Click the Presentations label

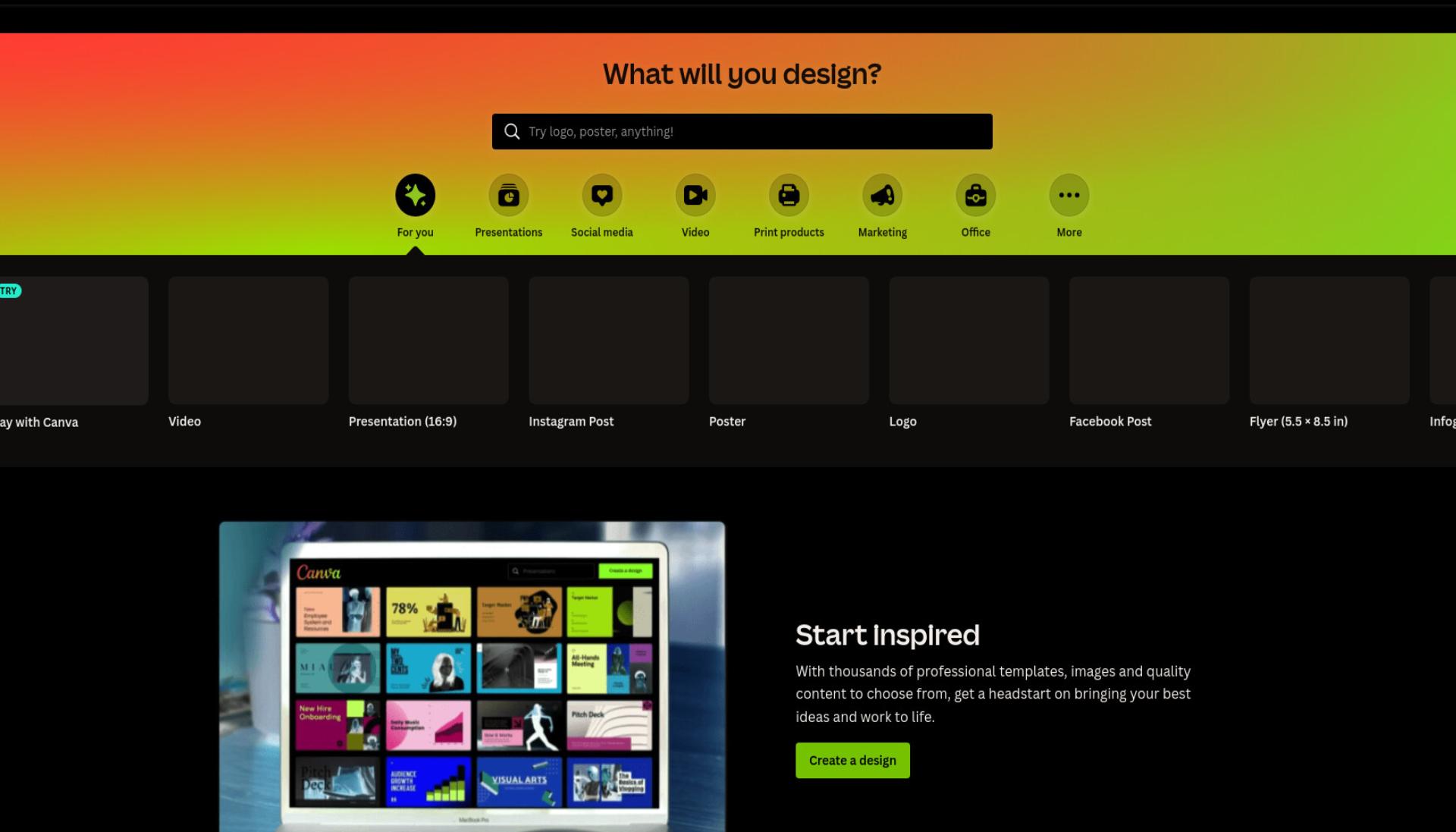[x=508, y=232]
